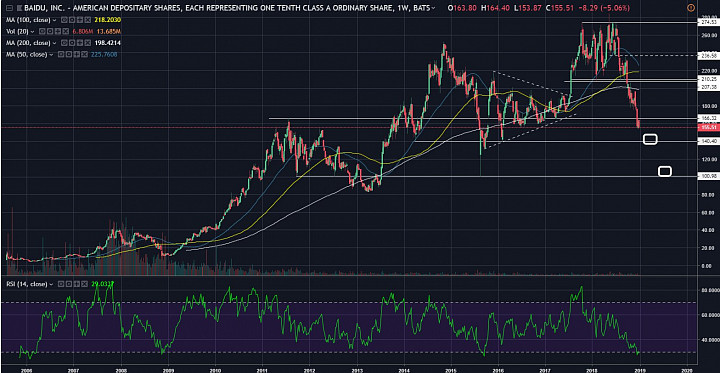Viewport: 720px width, 373px height.
Task: Expand the MA (200, close) indicator dropdown
Action: 54,43
